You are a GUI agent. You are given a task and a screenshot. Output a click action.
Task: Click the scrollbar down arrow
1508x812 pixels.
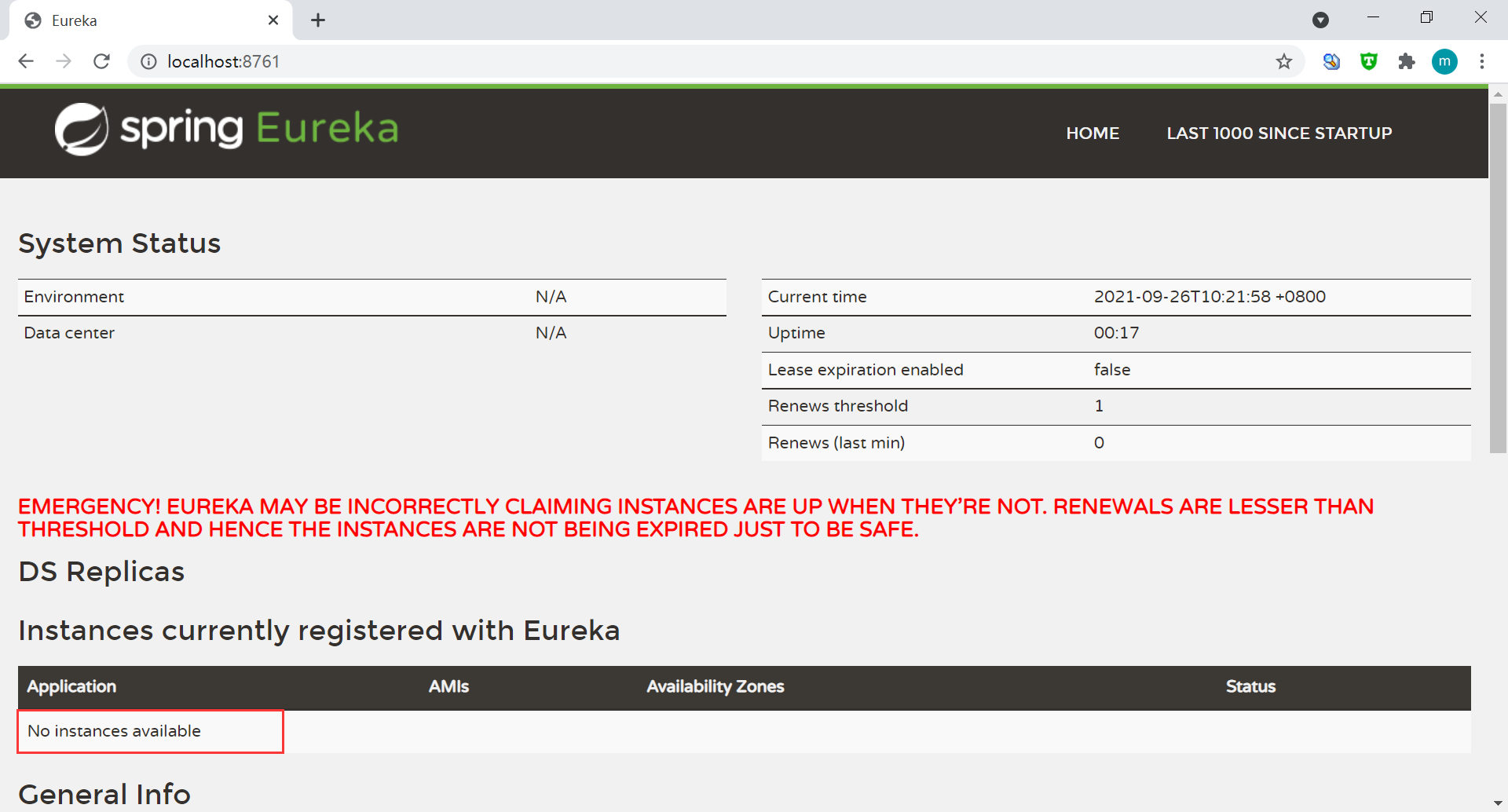(x=1498, y=803)
